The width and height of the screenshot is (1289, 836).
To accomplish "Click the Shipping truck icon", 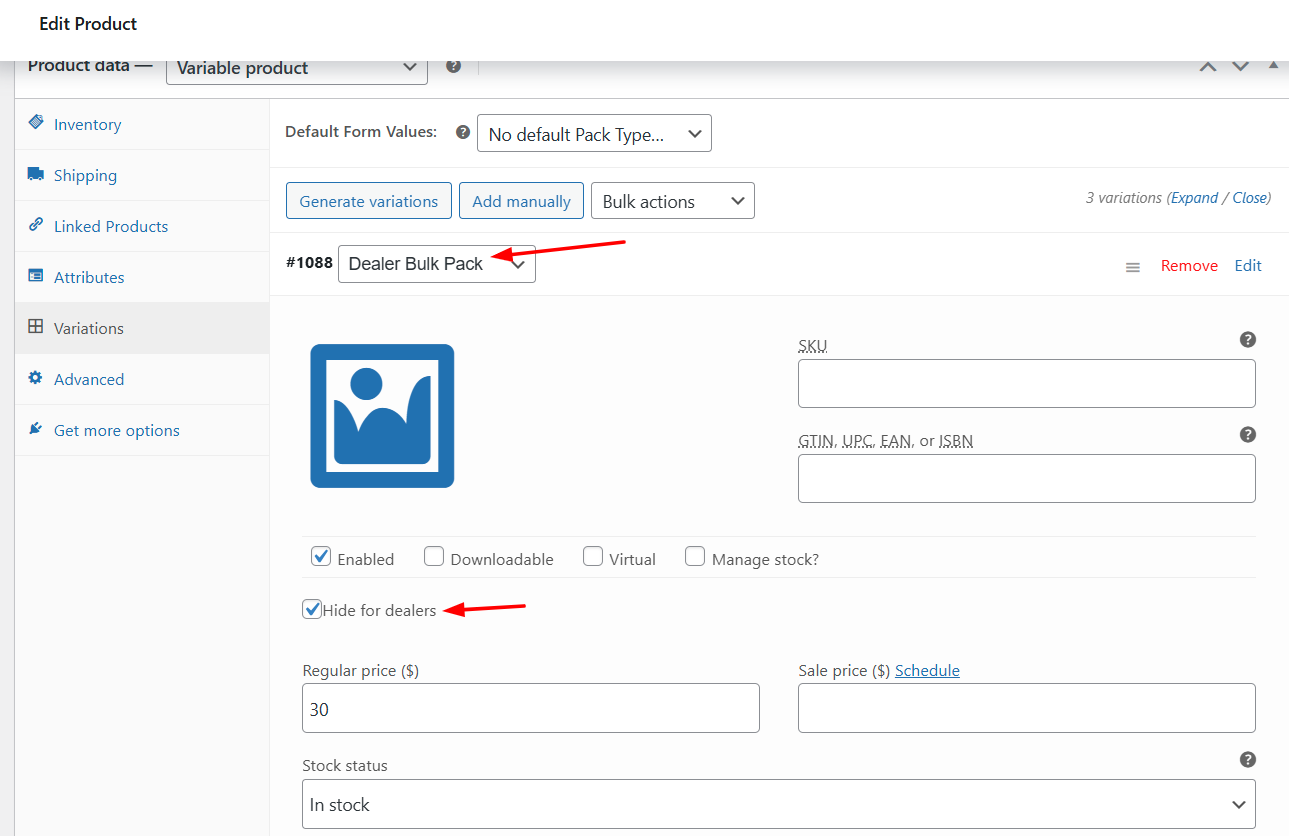I will tap(36, 174).
